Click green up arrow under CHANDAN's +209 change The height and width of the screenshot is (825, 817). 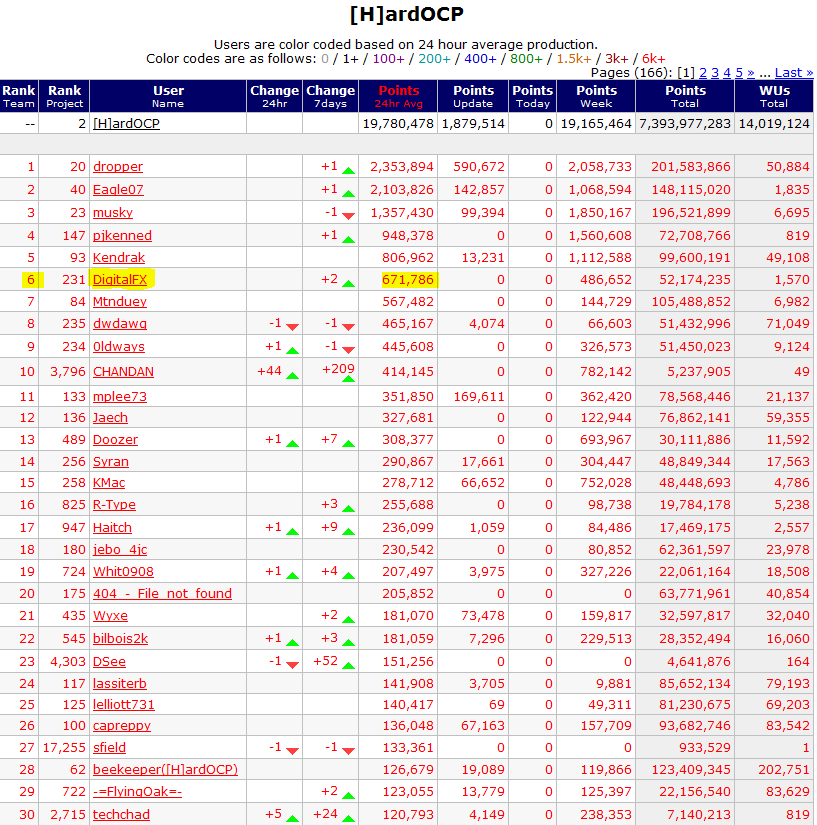coord(348,379)
